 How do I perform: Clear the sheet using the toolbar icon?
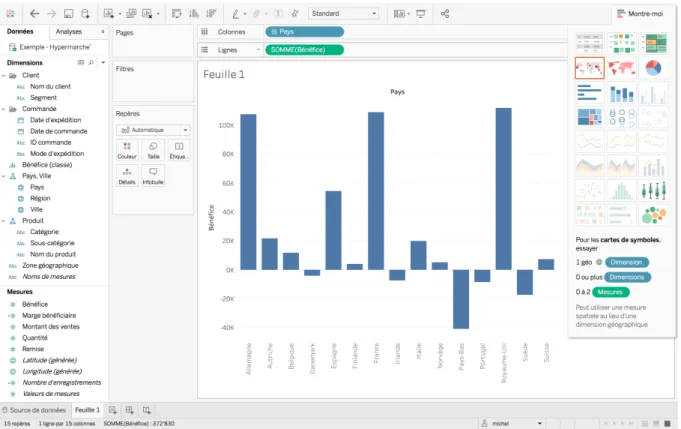(x=148, y=13)
